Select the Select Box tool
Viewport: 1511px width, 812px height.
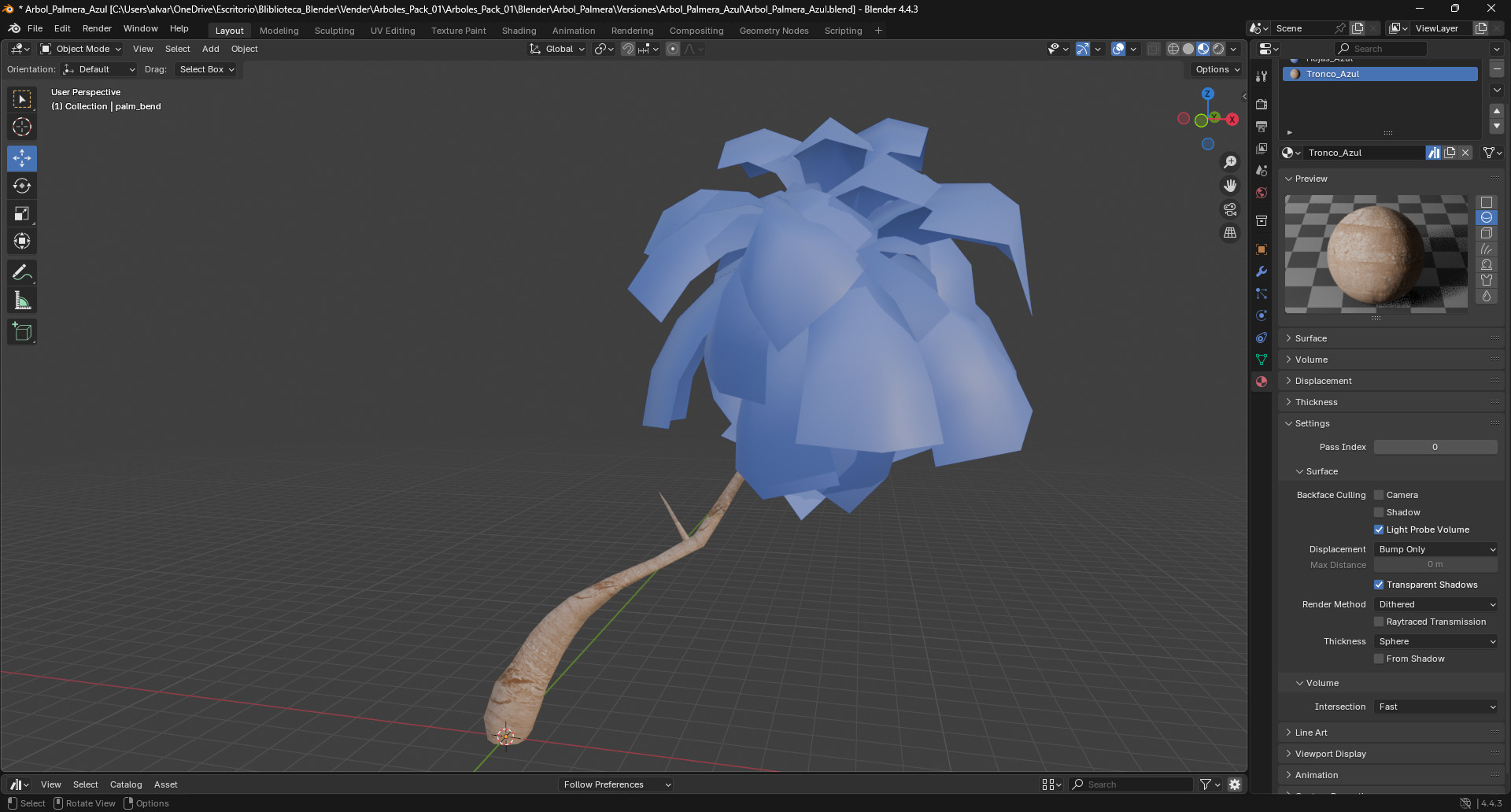pos(22,99)
